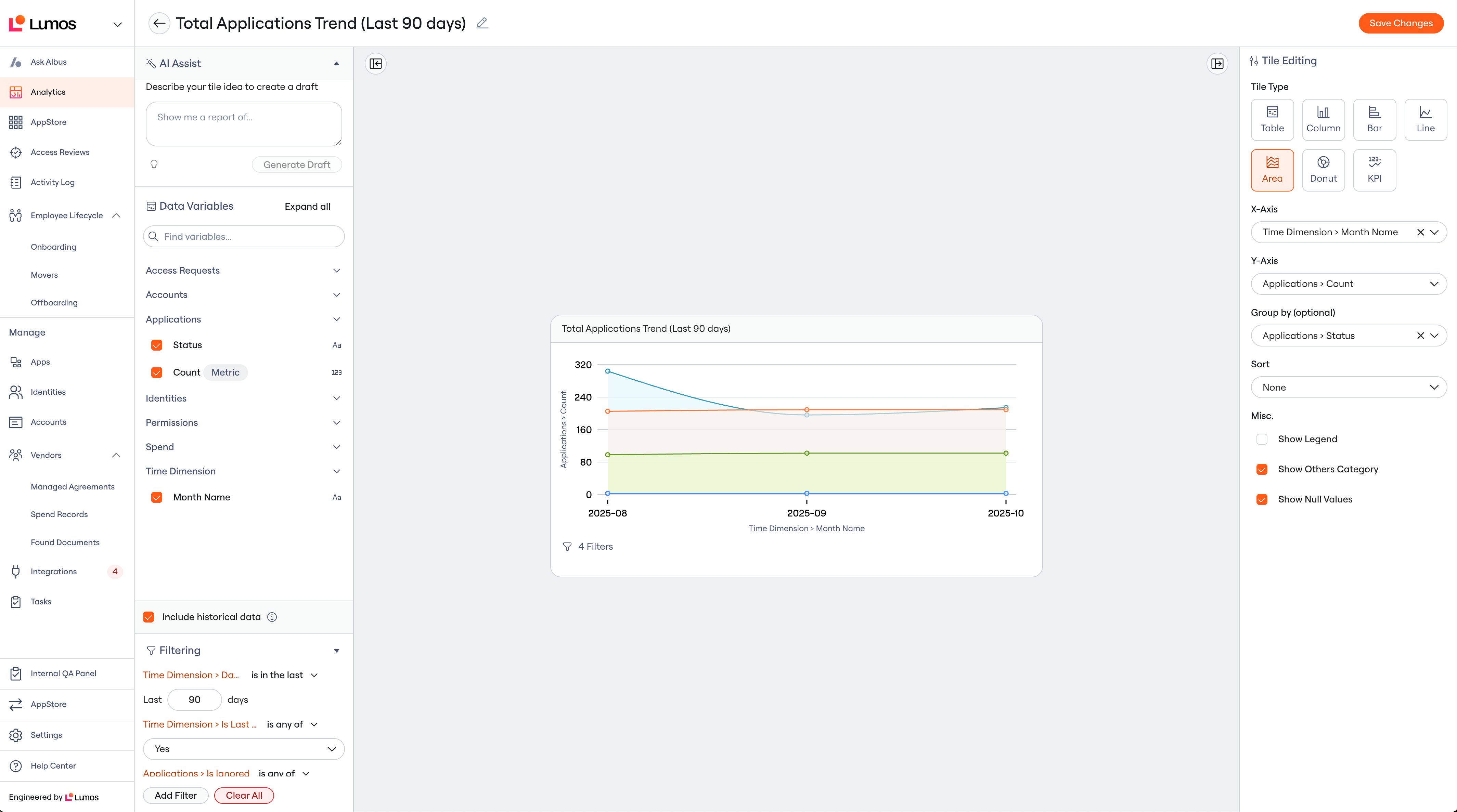Open the 4 Filters indicator
The image size is (1457, 812).
[x=588, y=546]
